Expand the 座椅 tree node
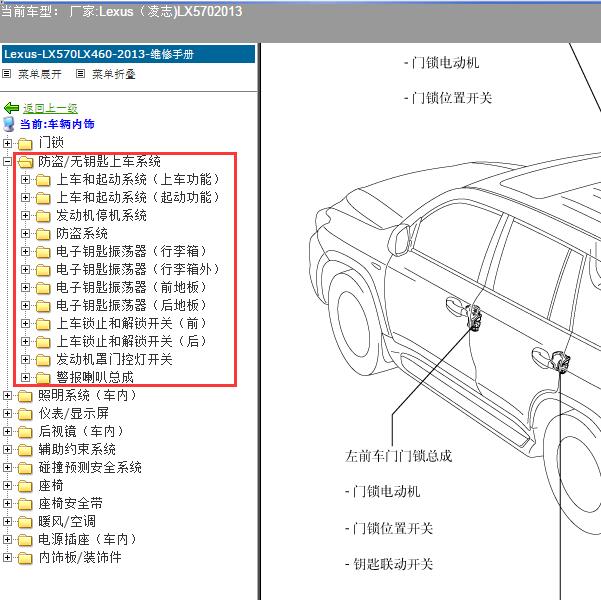 pos(7,486)
